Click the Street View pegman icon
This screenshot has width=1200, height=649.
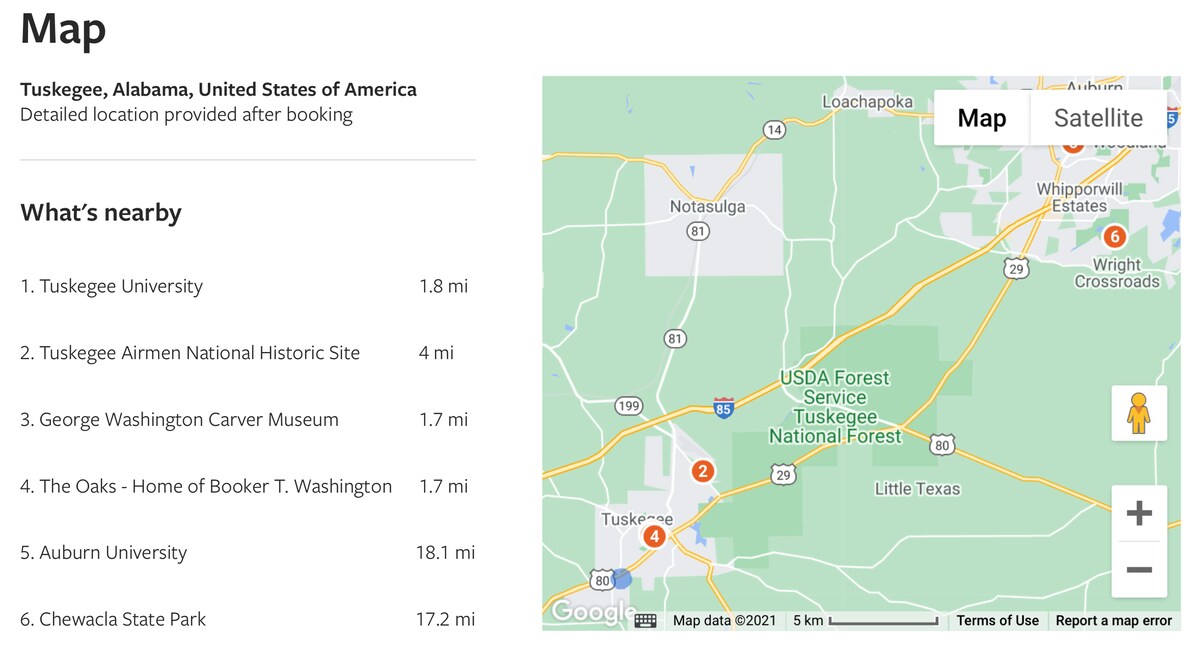1139,413
